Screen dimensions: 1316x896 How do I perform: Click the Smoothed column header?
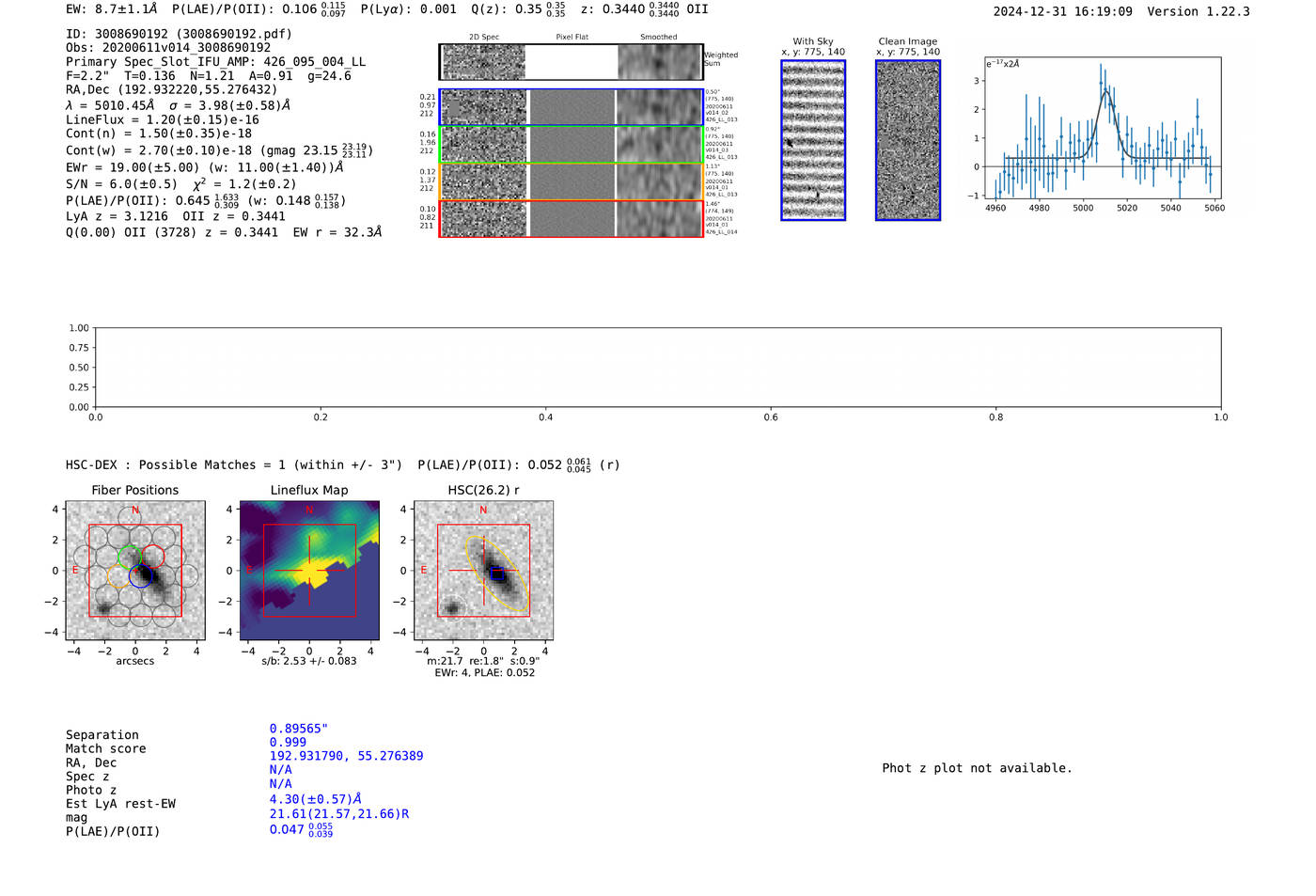pos(658,37)
